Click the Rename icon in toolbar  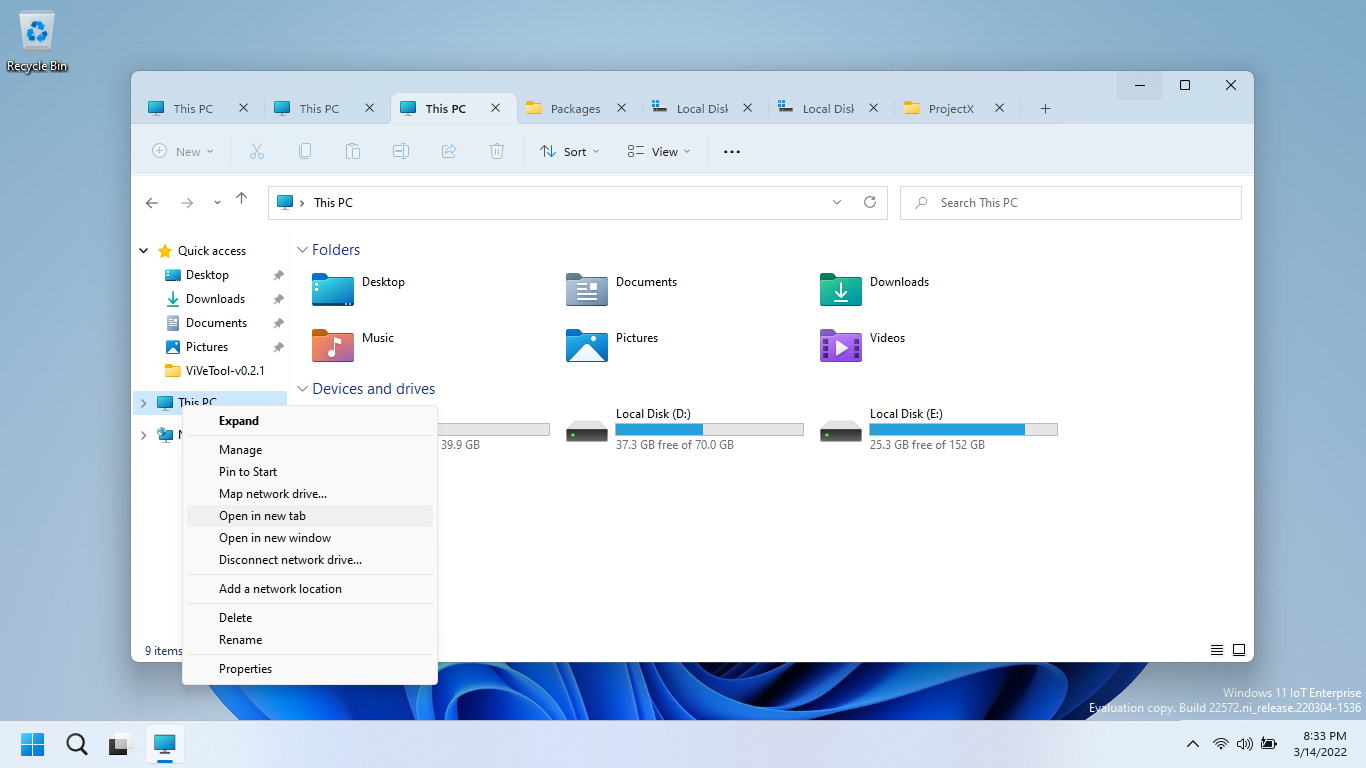point(400,151)
